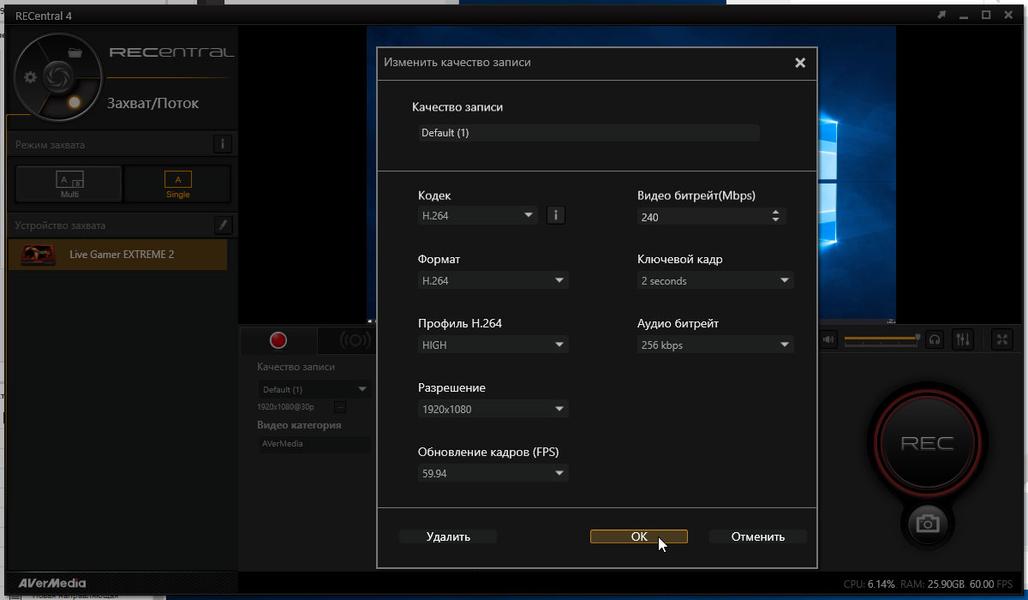Viewport: 1028px width, 600px height.
Task: Select Multi capture mode
Action: coord(69,184)
